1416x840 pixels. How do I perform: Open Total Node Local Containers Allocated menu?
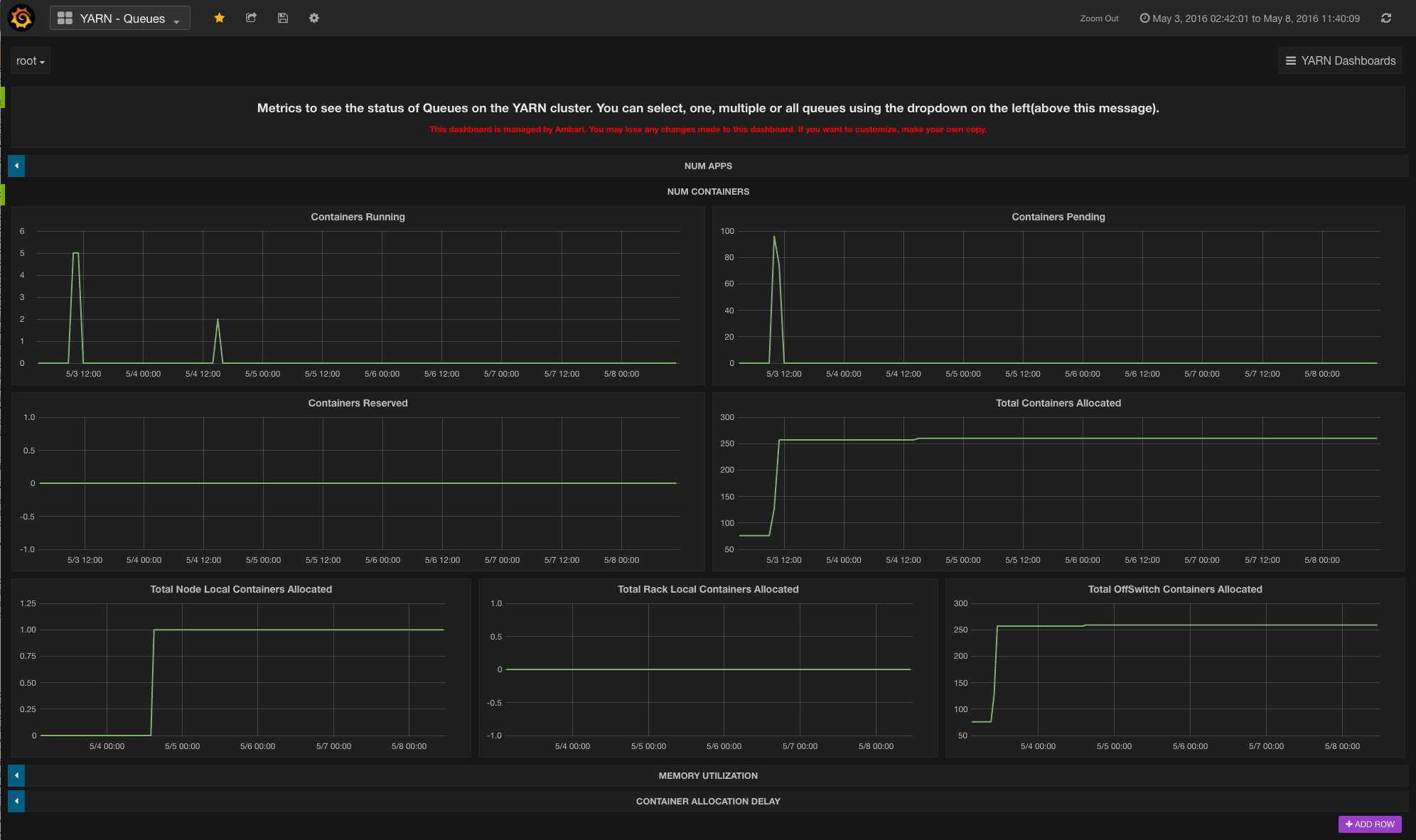coord(241,589)
